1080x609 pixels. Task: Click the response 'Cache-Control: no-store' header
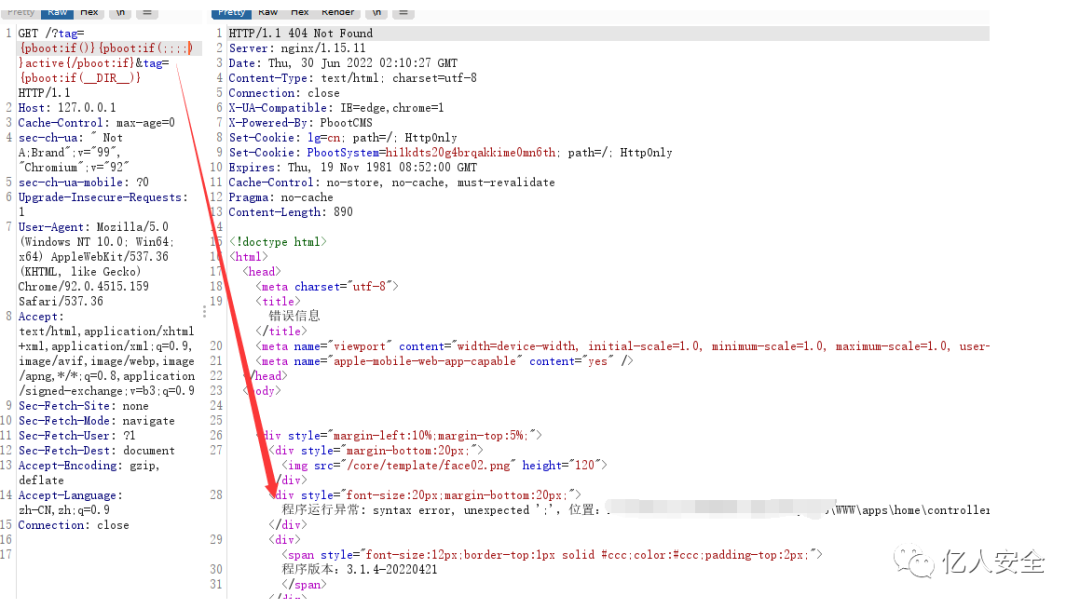391,183
